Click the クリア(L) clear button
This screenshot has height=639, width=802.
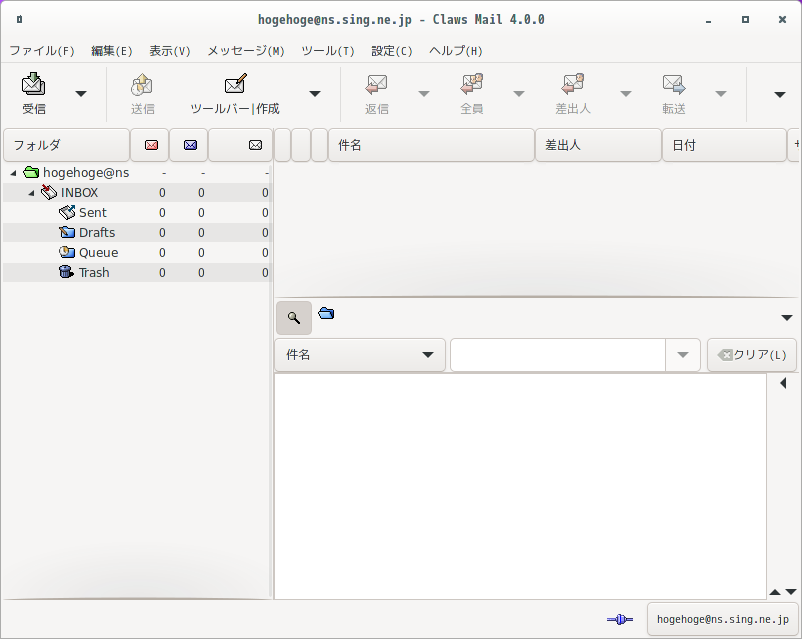[x=752, y=355]
